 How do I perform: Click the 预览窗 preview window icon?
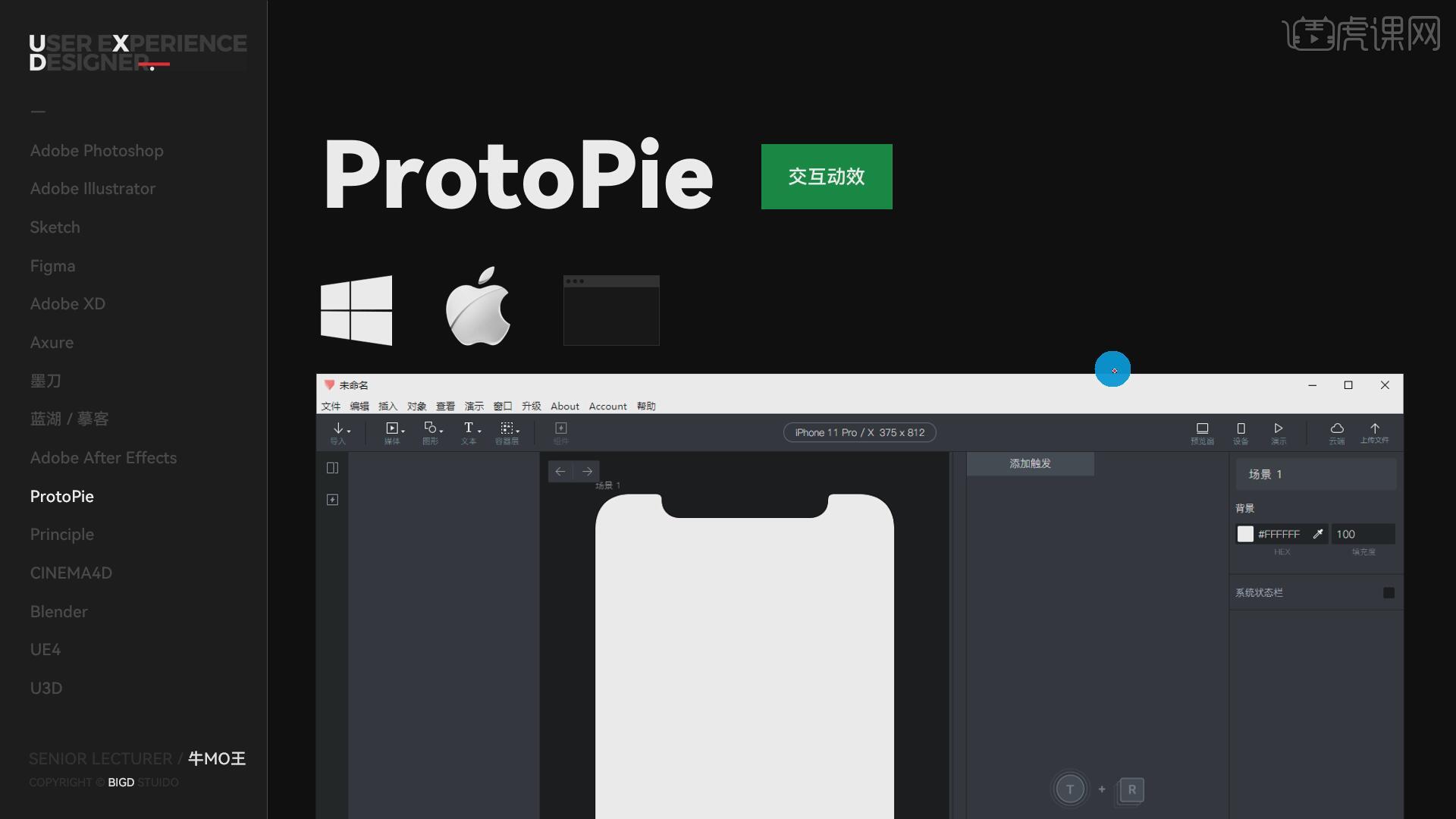point(1202,429)
